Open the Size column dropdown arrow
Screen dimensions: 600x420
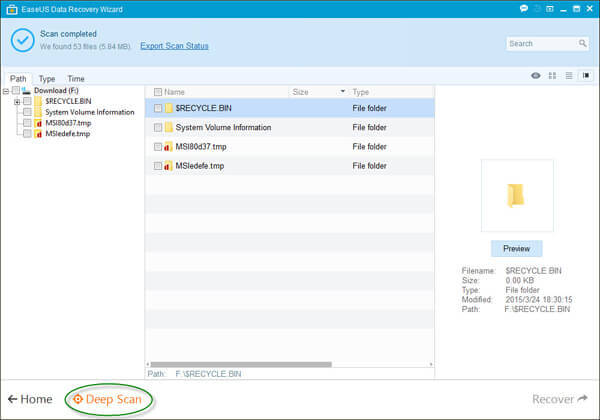coord(342,91)
